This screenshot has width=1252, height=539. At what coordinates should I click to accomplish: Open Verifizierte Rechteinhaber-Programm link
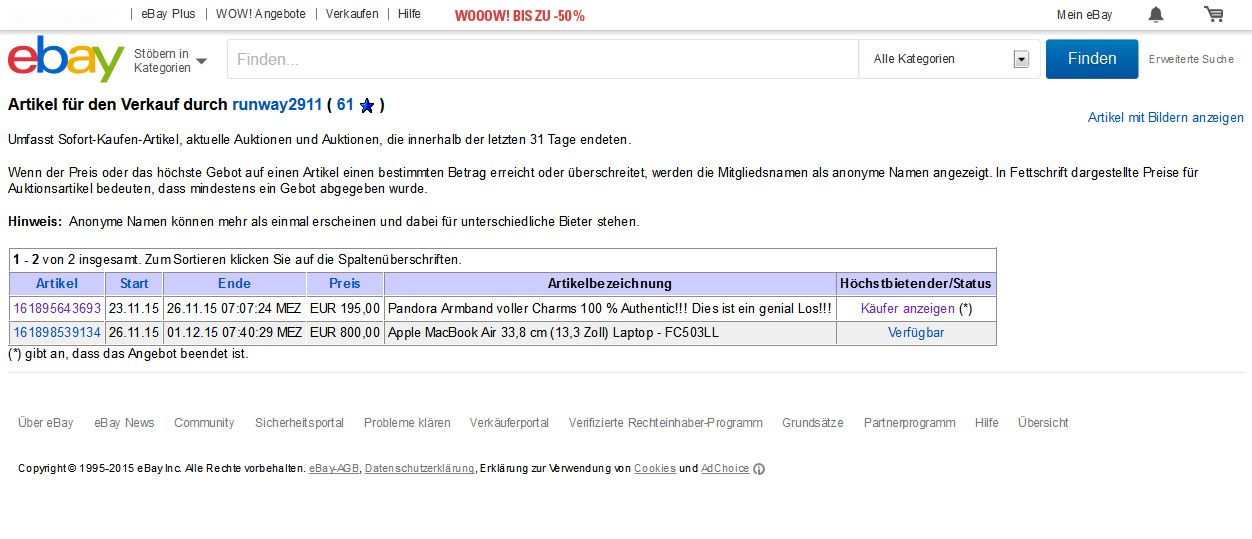pyautogui.click(x=666, y=423)
